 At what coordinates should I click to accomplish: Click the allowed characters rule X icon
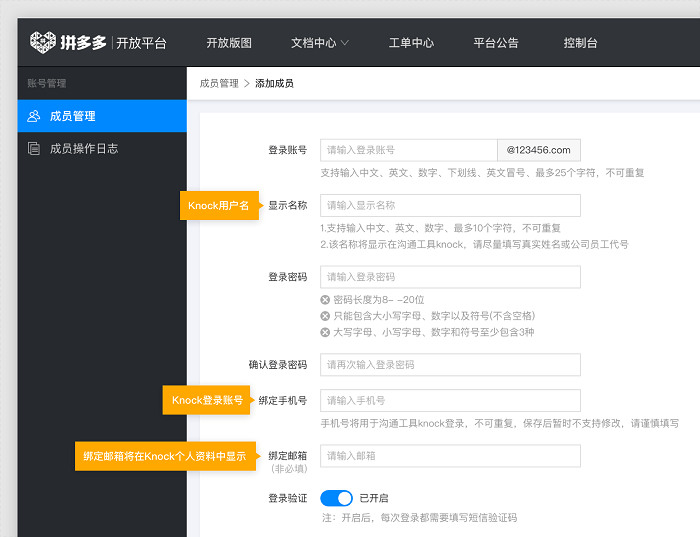[325, 316]
